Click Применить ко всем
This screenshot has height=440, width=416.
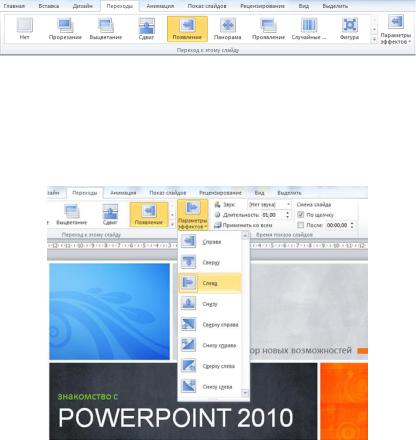tap(243, 225)
